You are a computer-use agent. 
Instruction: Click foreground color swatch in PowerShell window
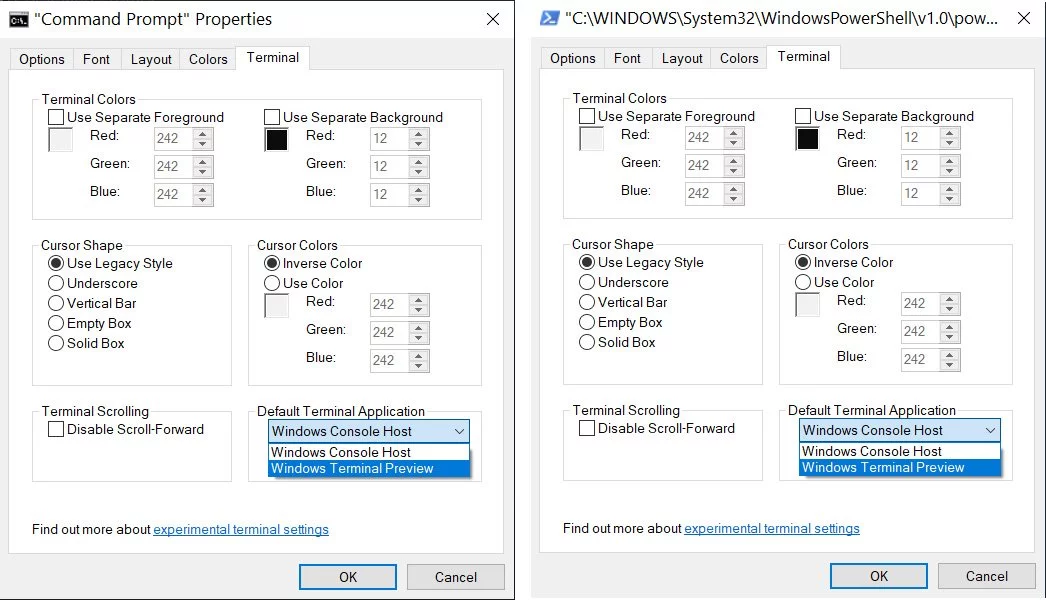592,139
